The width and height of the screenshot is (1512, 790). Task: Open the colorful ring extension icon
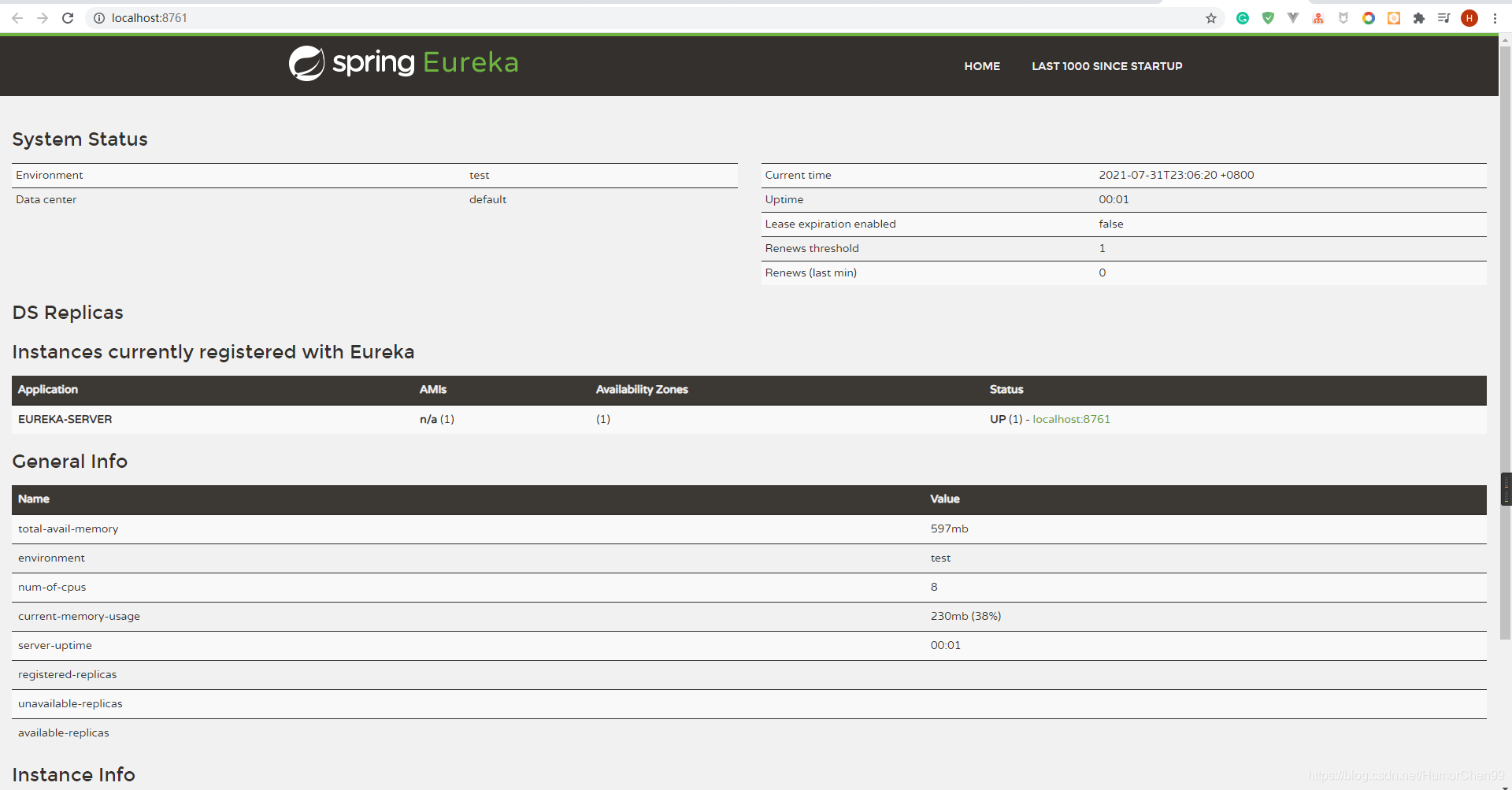pyautogui.click(x=1369, y=18)
